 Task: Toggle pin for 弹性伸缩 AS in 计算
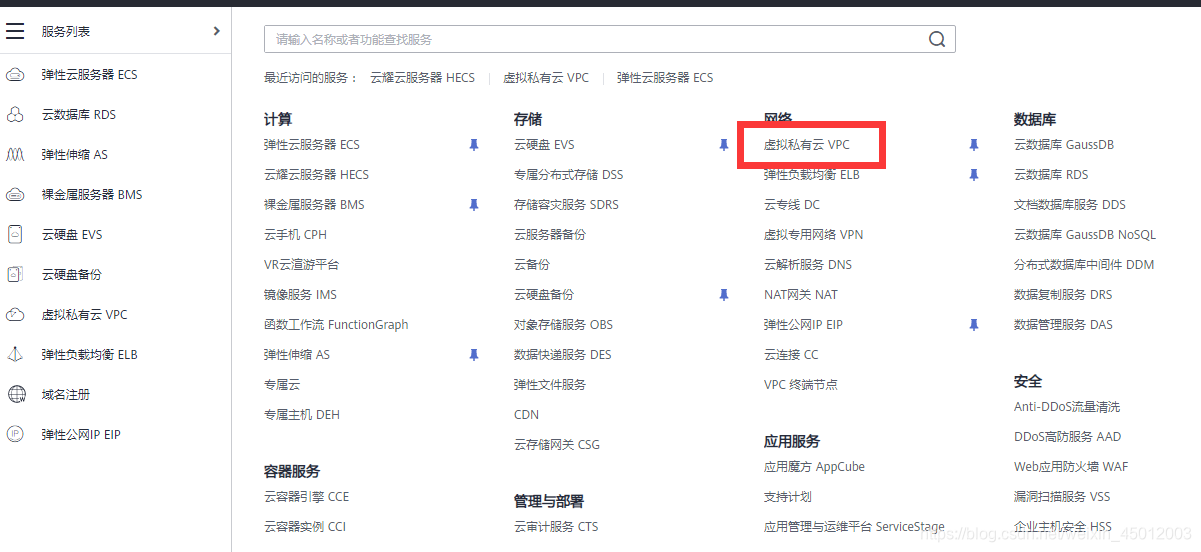click(x=474, y=355)
